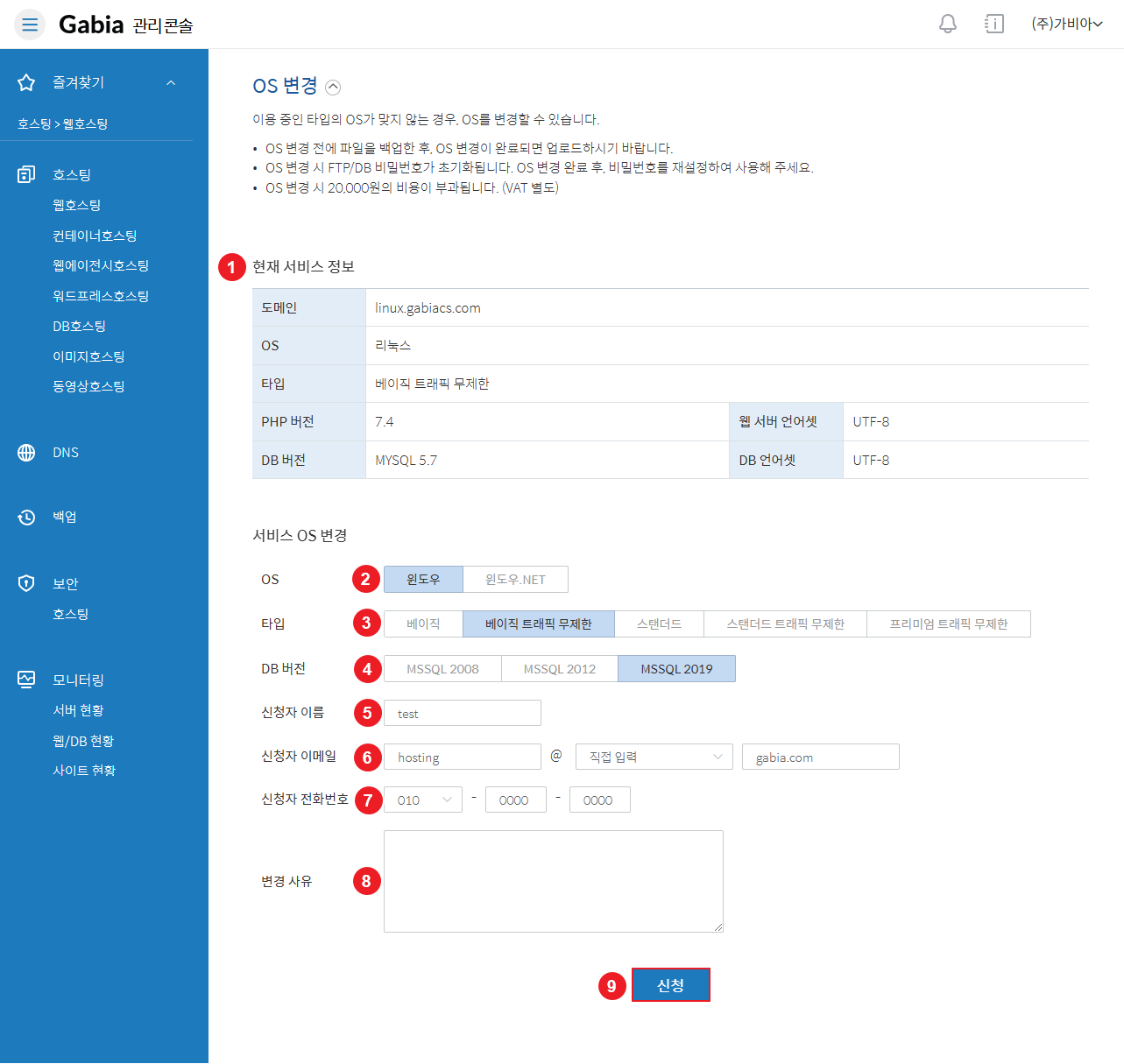Select MSSQL 2008 DB version
1124x1064 pixels.
442,668
